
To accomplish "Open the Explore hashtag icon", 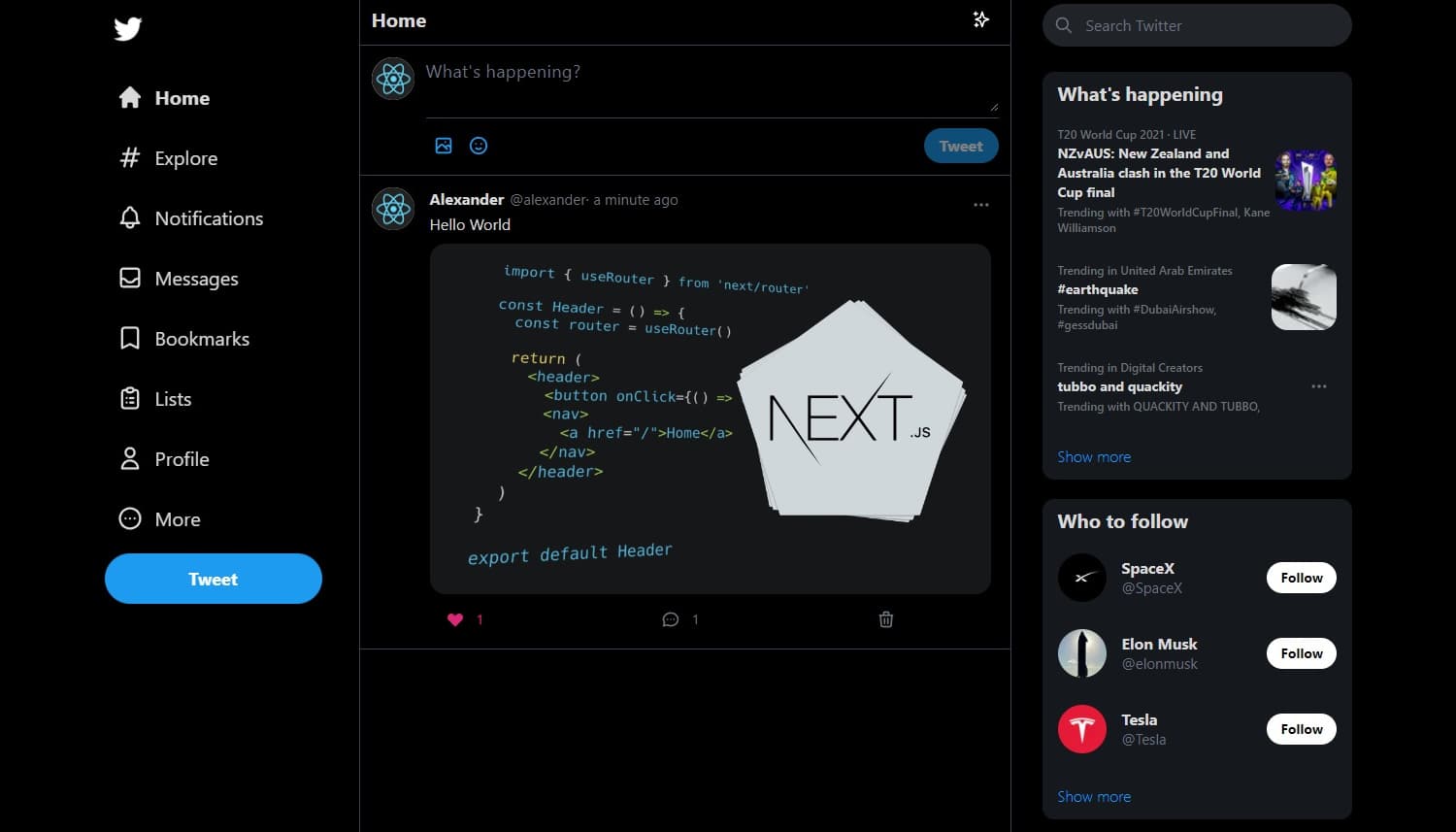I will pyautogui.click(x=130, y=157).
